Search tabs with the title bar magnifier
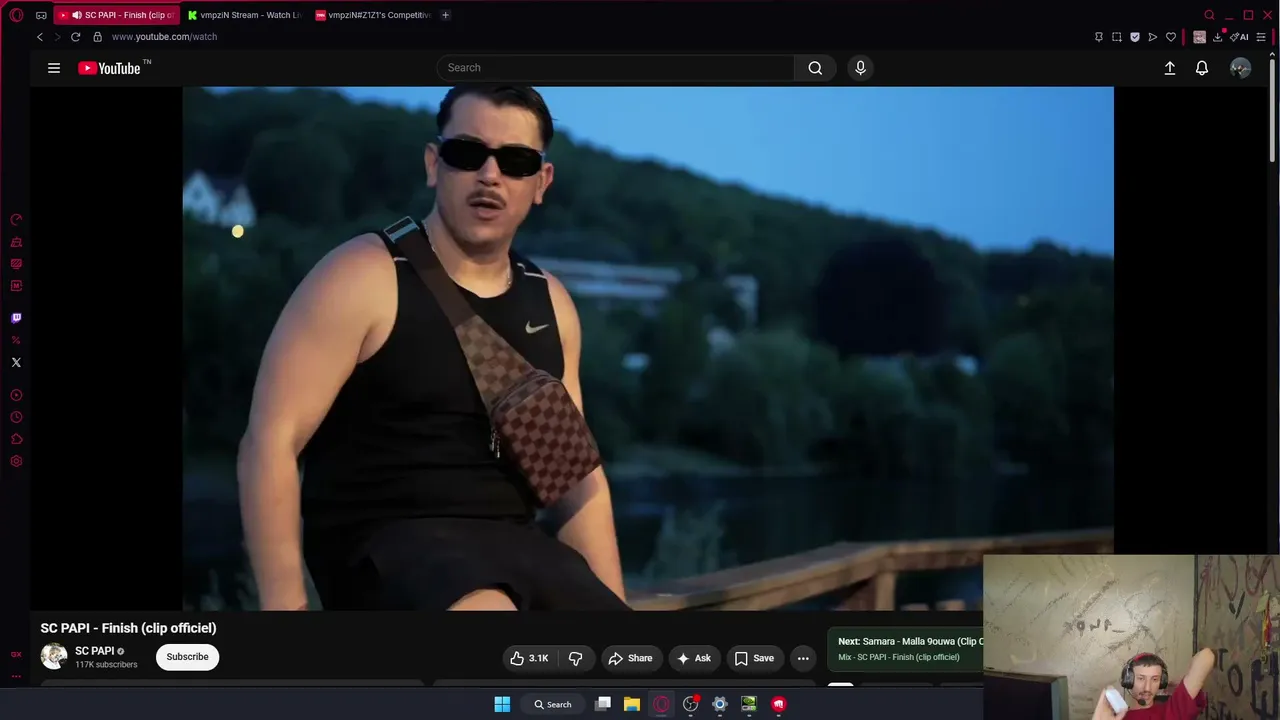This screenshot has width=1280, height=720. click(1209, 15)
